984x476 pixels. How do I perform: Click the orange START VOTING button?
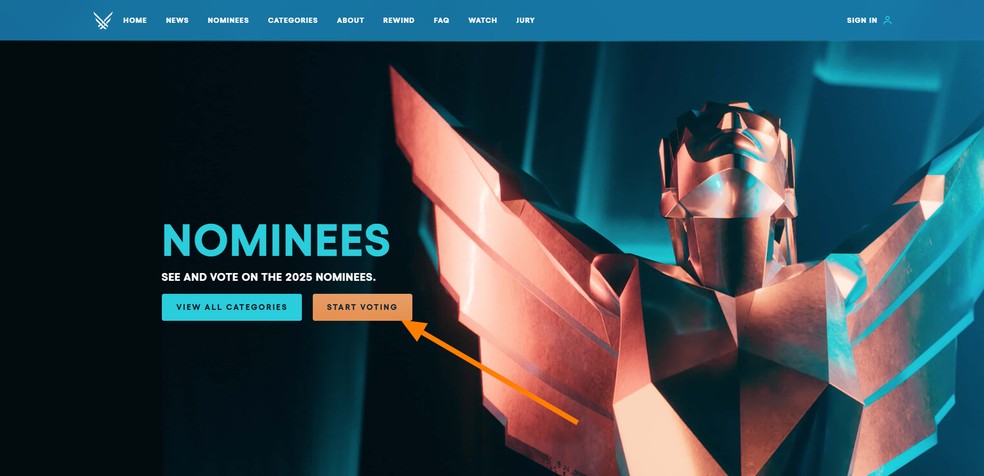[x=363, y=307]
